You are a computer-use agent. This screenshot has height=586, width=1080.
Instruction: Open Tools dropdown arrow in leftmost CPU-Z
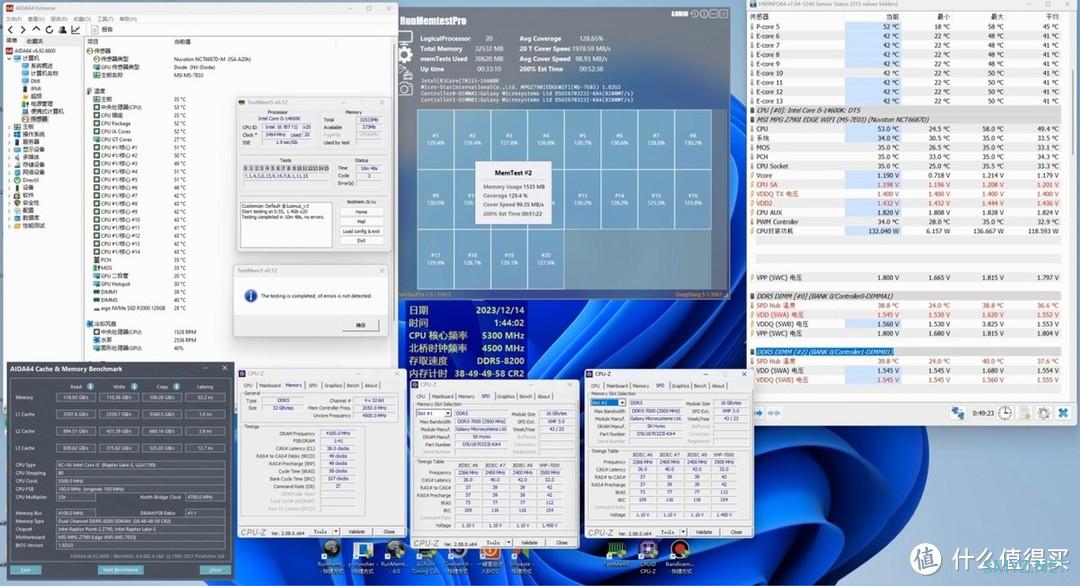(x=336, y=532)
